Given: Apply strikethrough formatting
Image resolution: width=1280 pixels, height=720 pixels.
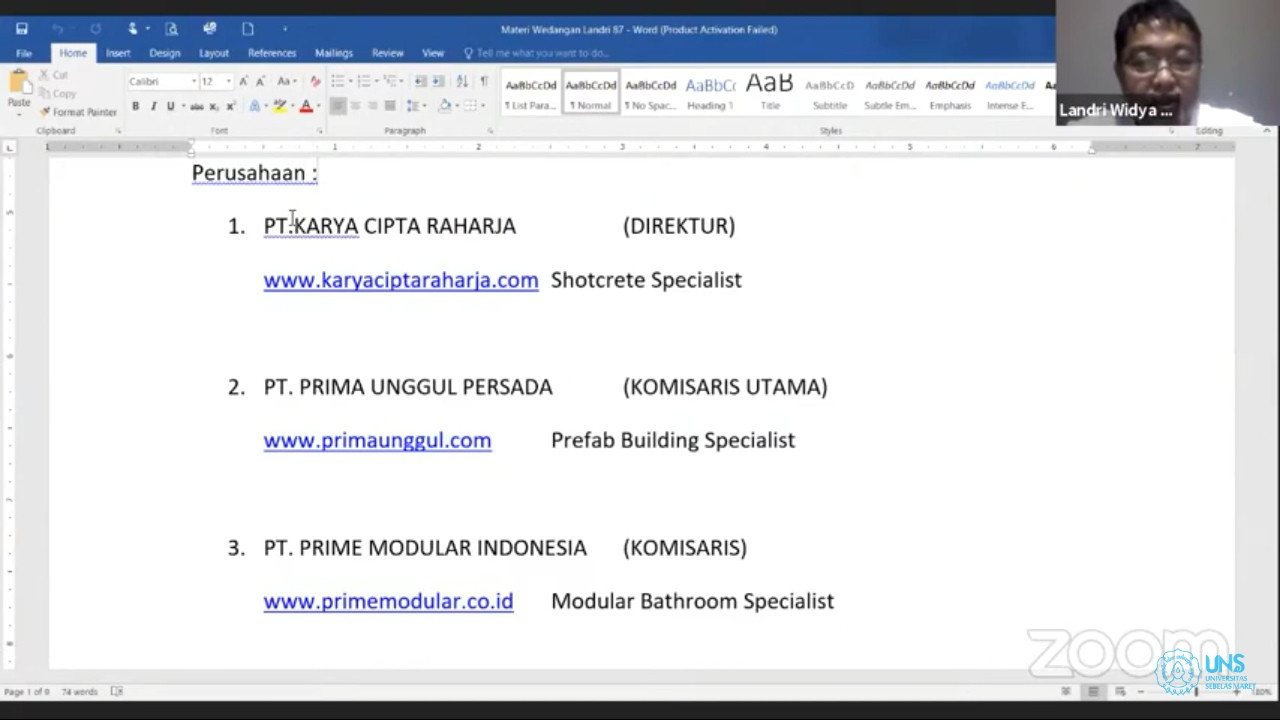Looking at the screenshot, I should click(197, 106).
